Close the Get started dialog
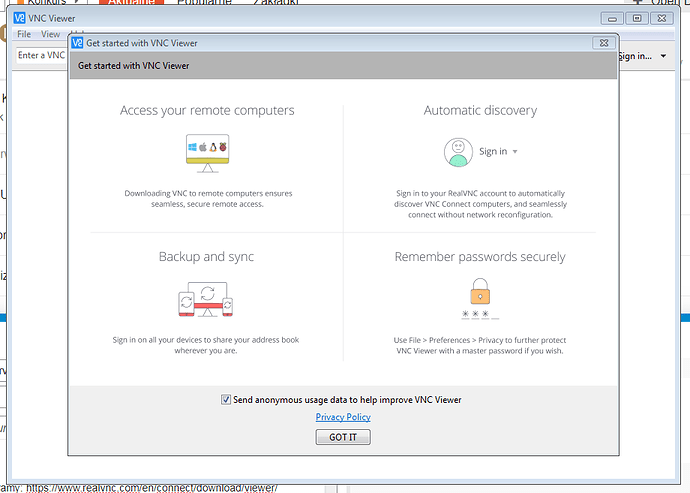The image size is (690, 493). coord(602,43)
